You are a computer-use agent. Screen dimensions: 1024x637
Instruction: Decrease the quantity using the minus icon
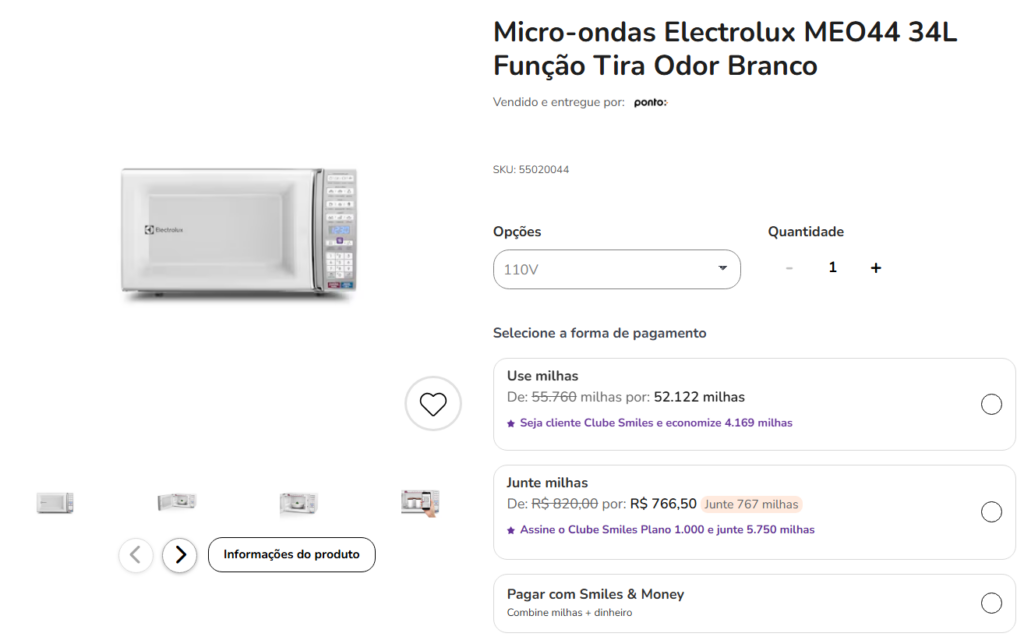789,267
